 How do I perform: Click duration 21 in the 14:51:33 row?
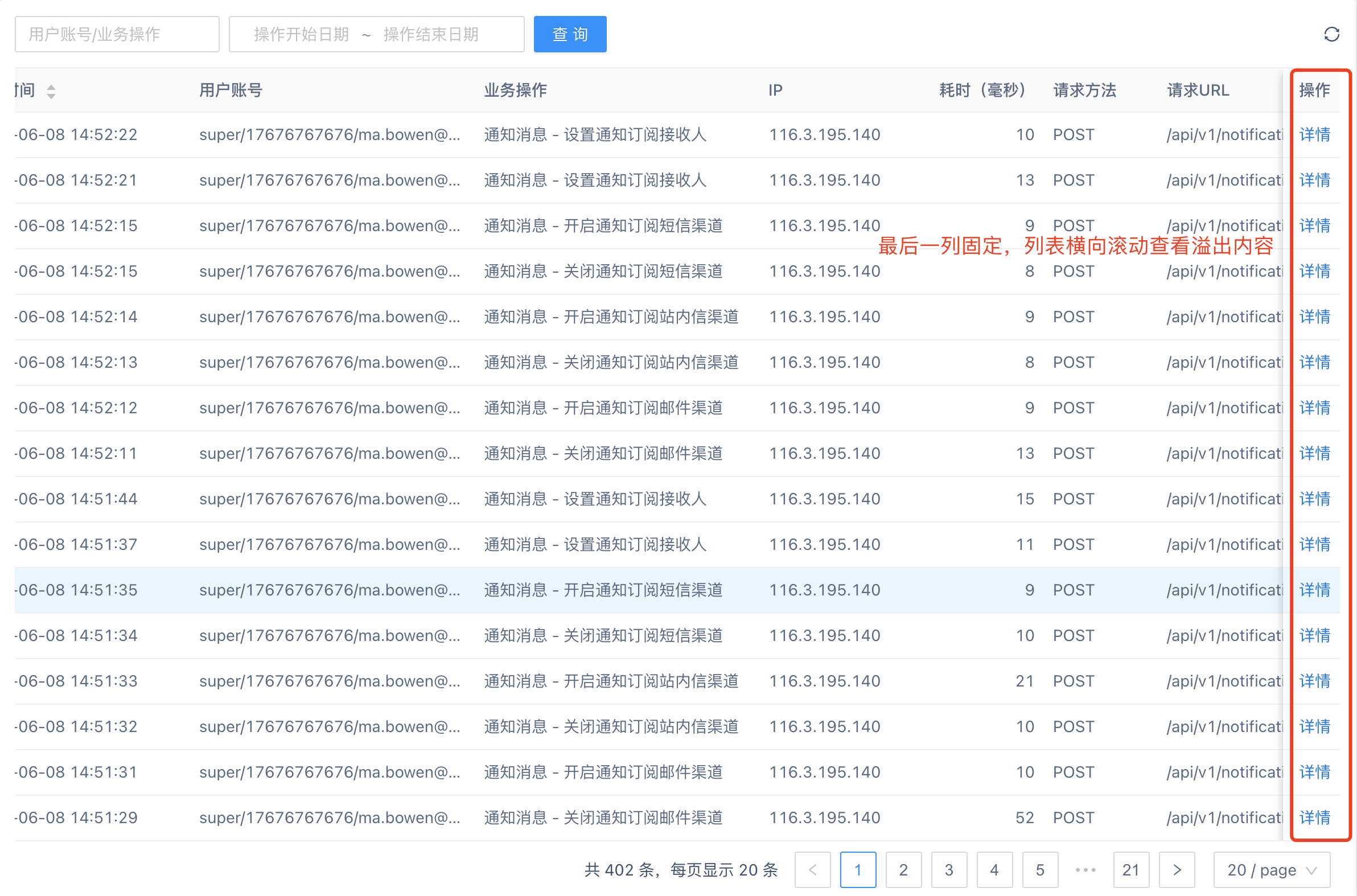click(1025, 681)
